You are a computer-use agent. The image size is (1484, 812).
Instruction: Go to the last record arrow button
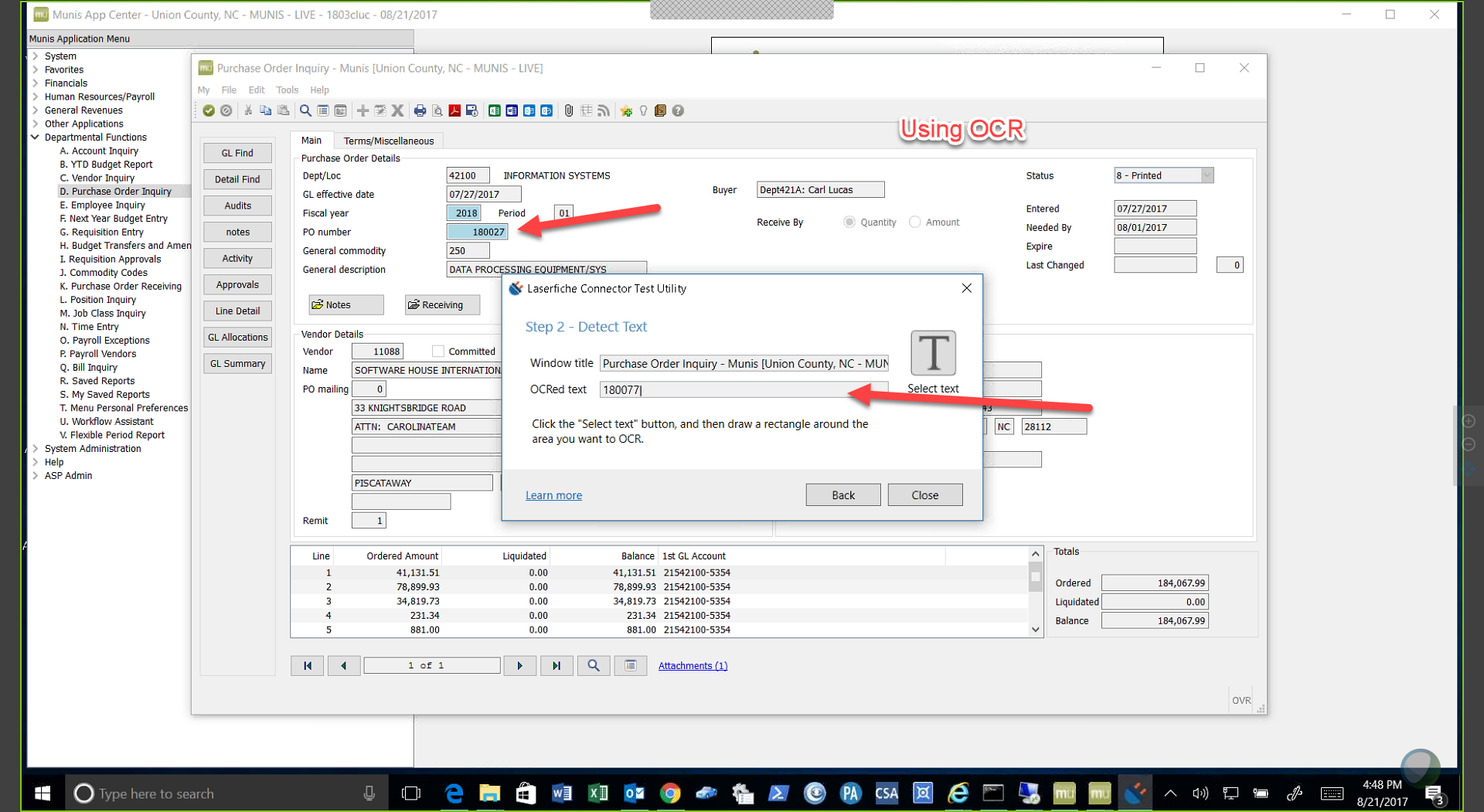[x=556, y=666]
